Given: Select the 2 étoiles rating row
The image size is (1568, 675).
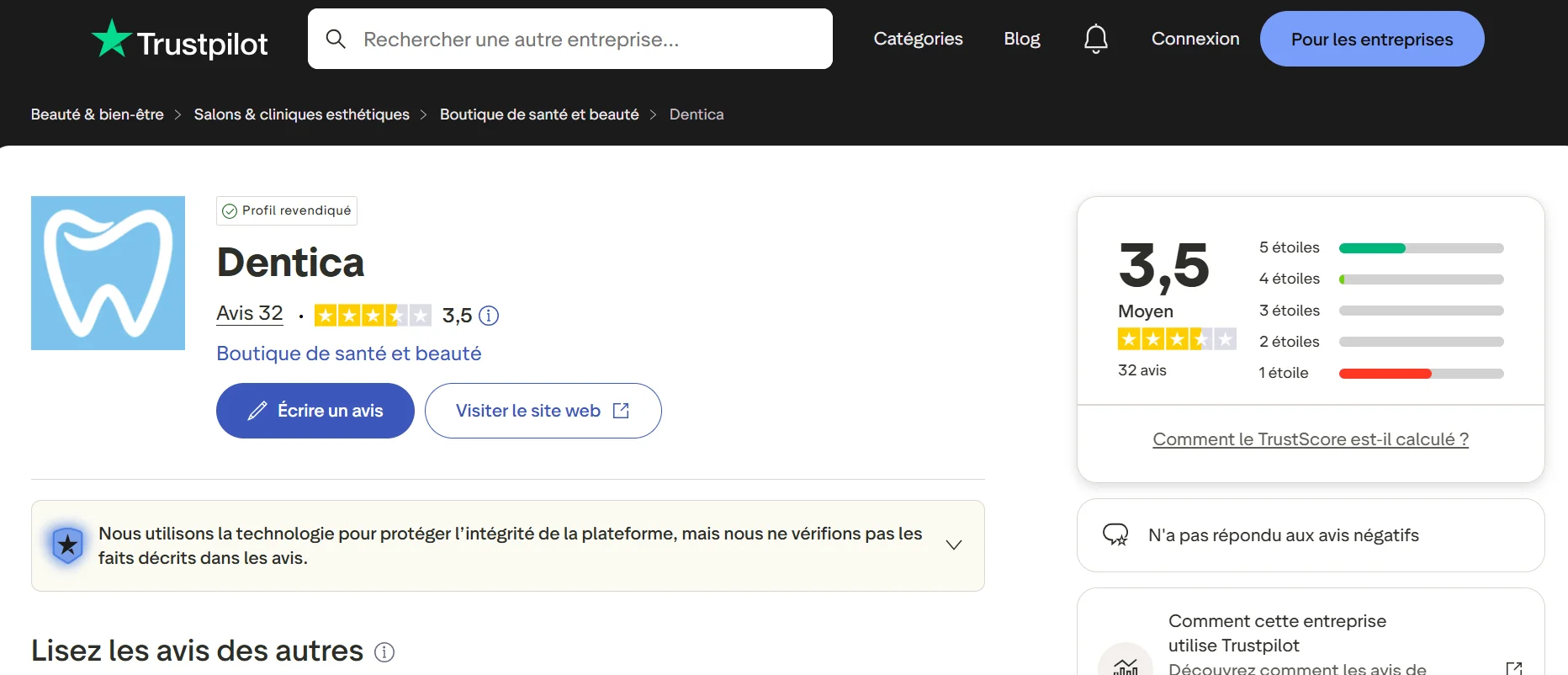Looking at the screenshot, I should 1381,342.
